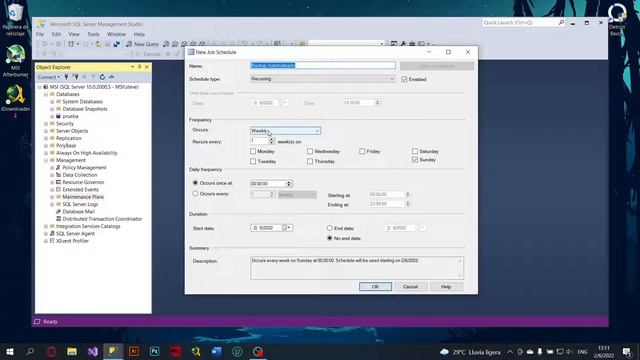Select the No end date option
The image size is (640, 360).
click(x=330, y=238)
